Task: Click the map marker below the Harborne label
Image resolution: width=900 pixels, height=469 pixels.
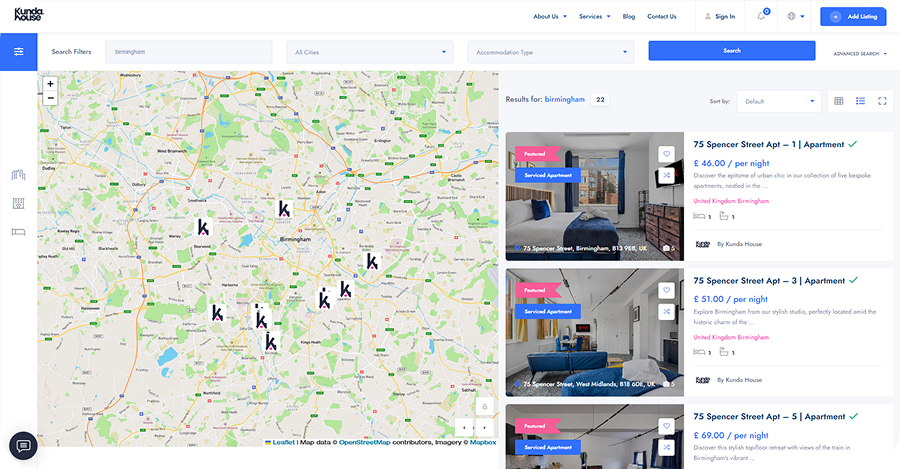Action: [218, 313]
